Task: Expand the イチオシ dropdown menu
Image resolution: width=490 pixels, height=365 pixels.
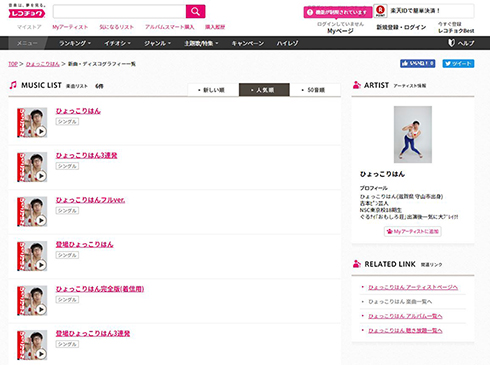Action: tap(117, 43)
